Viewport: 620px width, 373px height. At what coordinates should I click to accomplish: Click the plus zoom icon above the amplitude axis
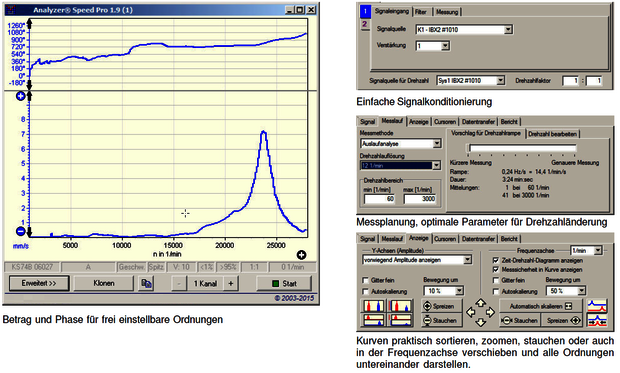tap(21, 96)
